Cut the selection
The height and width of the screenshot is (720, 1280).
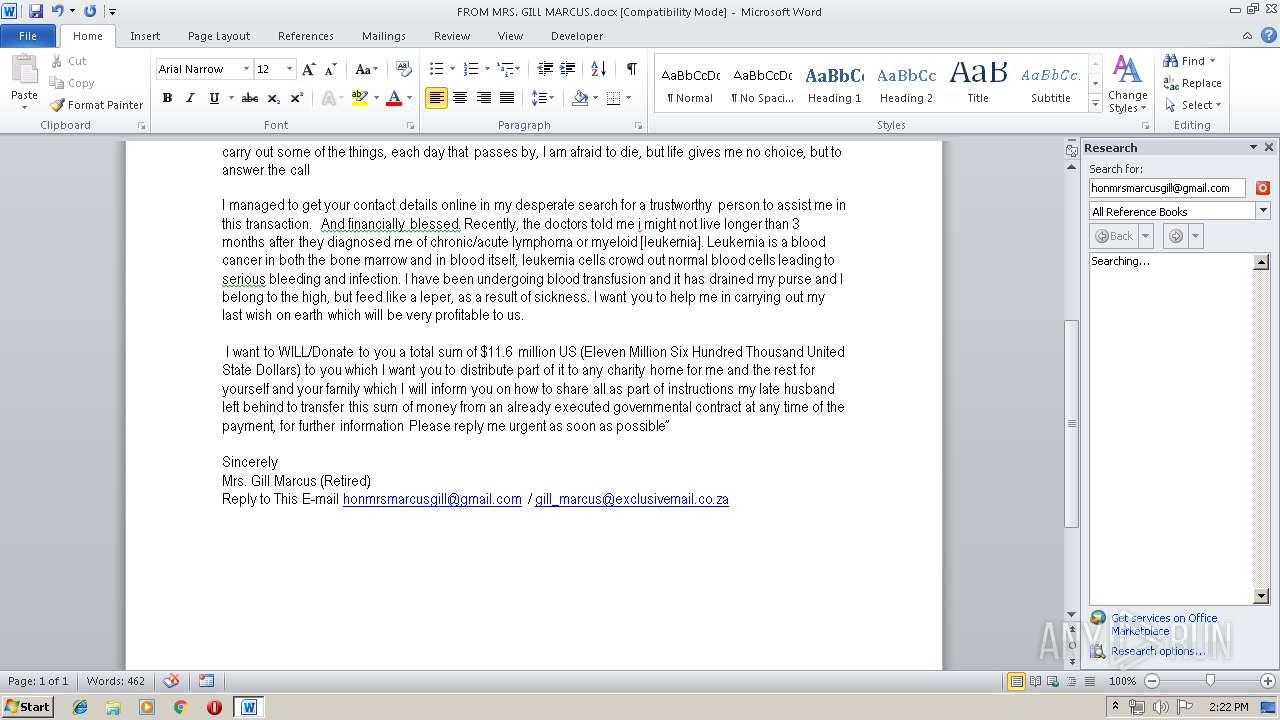tap(69, 61)
